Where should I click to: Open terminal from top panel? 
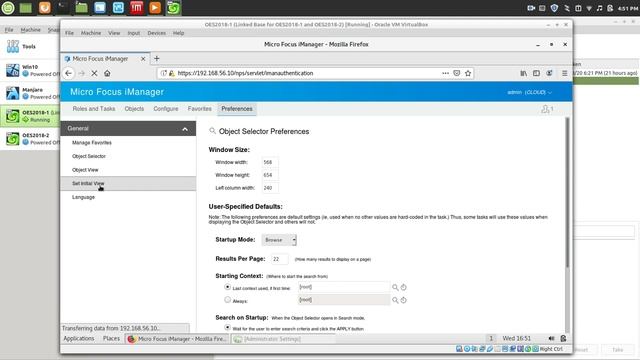point(62,8)
